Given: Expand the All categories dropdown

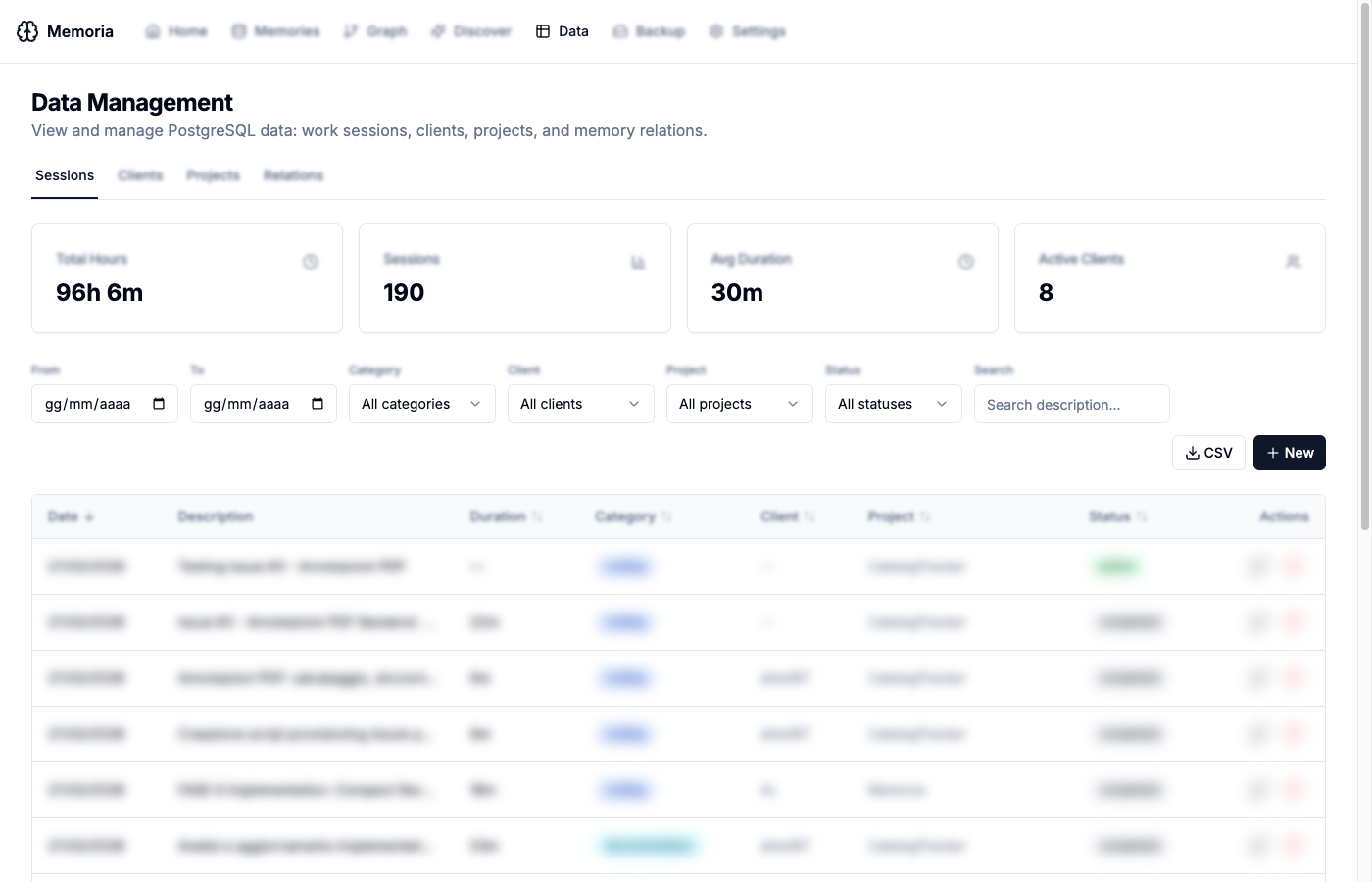Looking at the screenshot, I should (x=421, y=404).
